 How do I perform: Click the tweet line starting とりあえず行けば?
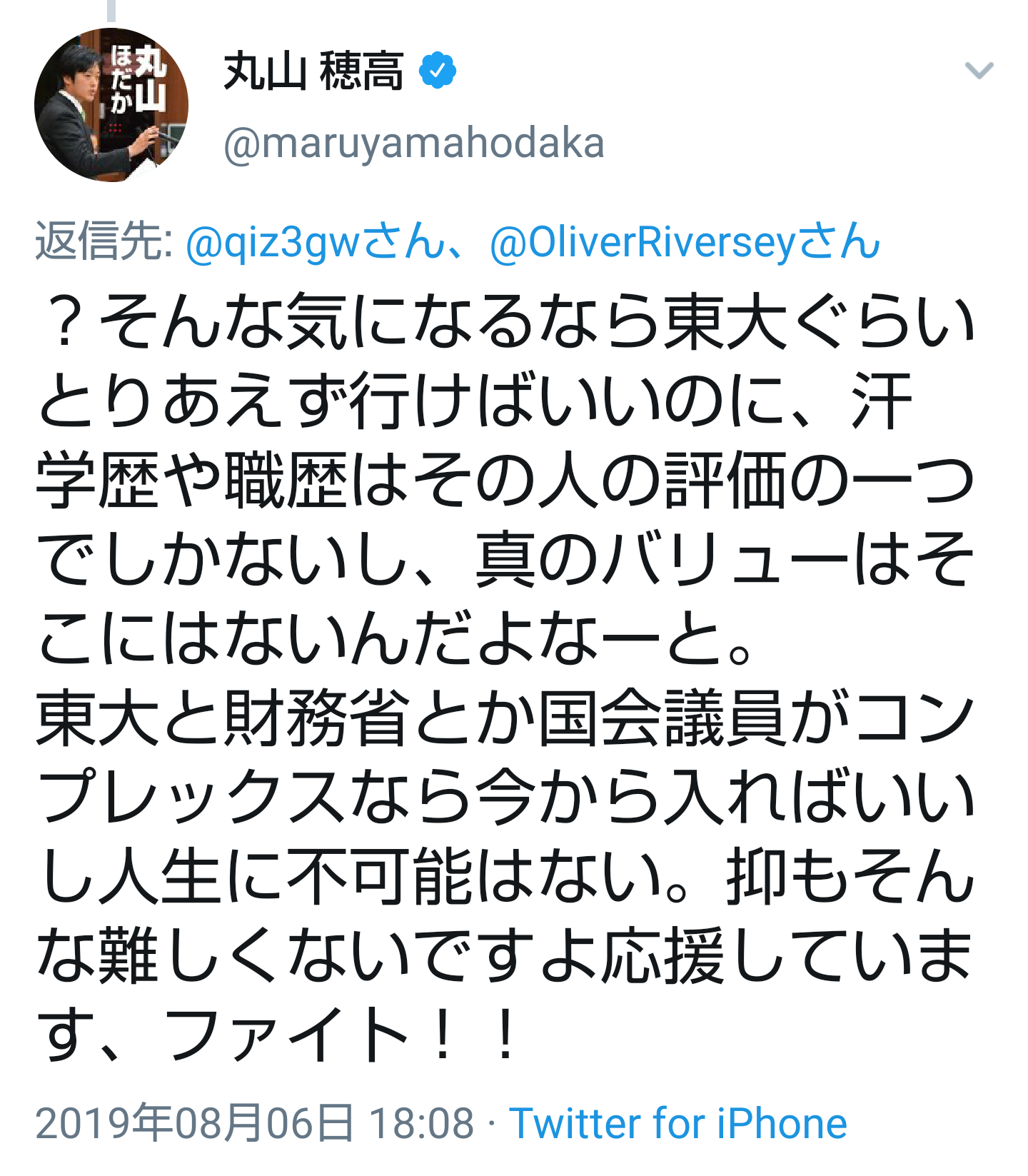pyautogui.click(x=475, y=401)
